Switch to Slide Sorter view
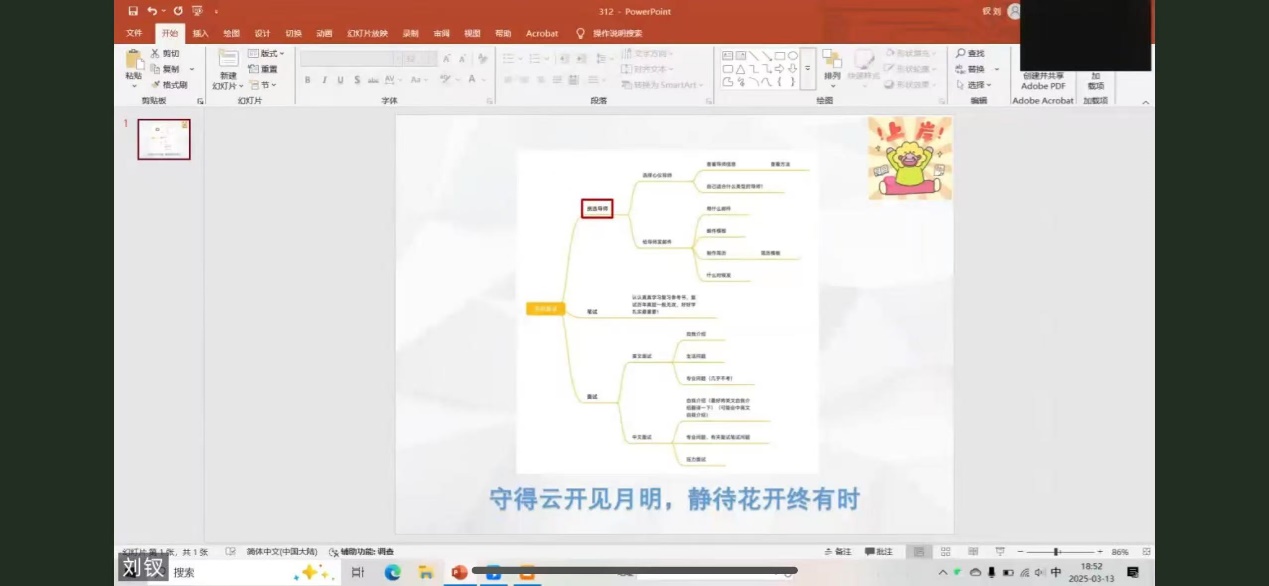The height and width of the screenshot is (586, 1269). click(945, 552)
